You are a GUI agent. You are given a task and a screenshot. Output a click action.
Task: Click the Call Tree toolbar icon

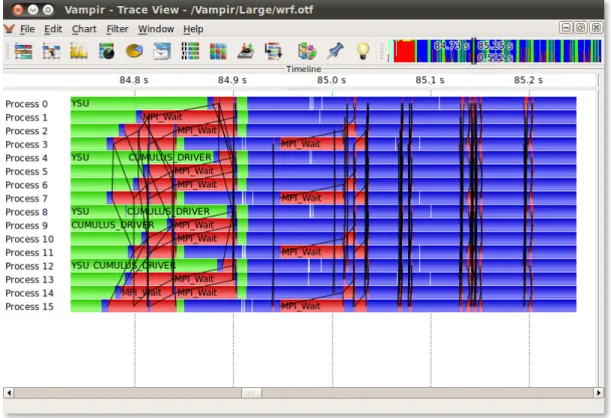(246, 51)
